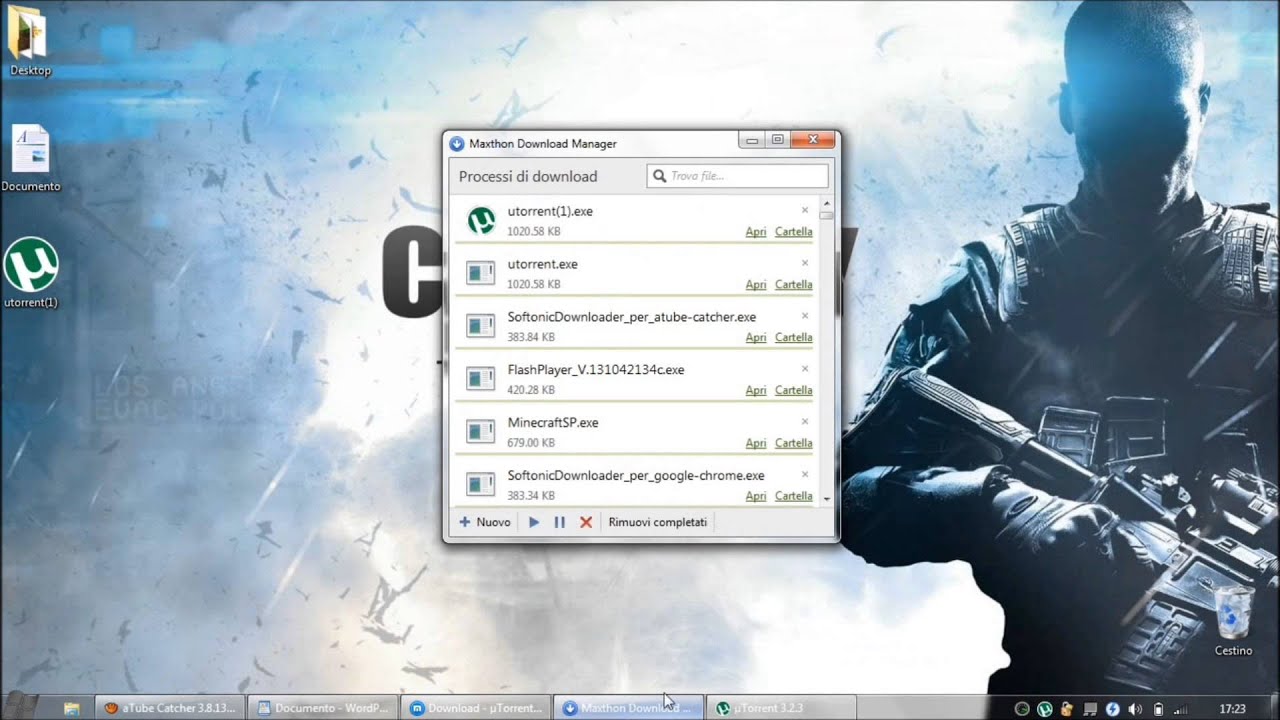
Task: Switch to Download - µTorrent taskbar window
Action: (476, 708)
